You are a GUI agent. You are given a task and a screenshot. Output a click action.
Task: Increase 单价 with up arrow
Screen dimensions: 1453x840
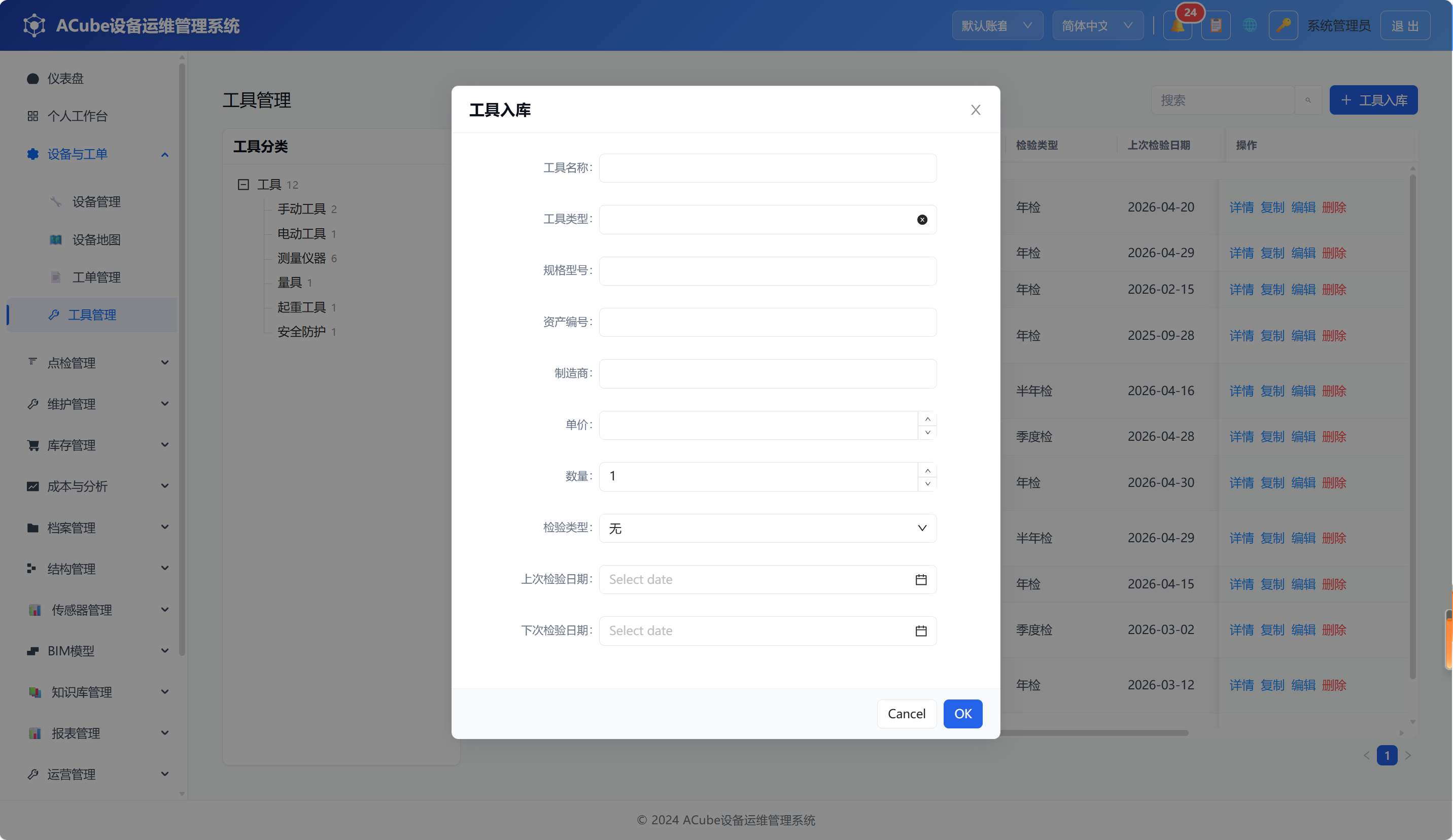pos(927,418)
